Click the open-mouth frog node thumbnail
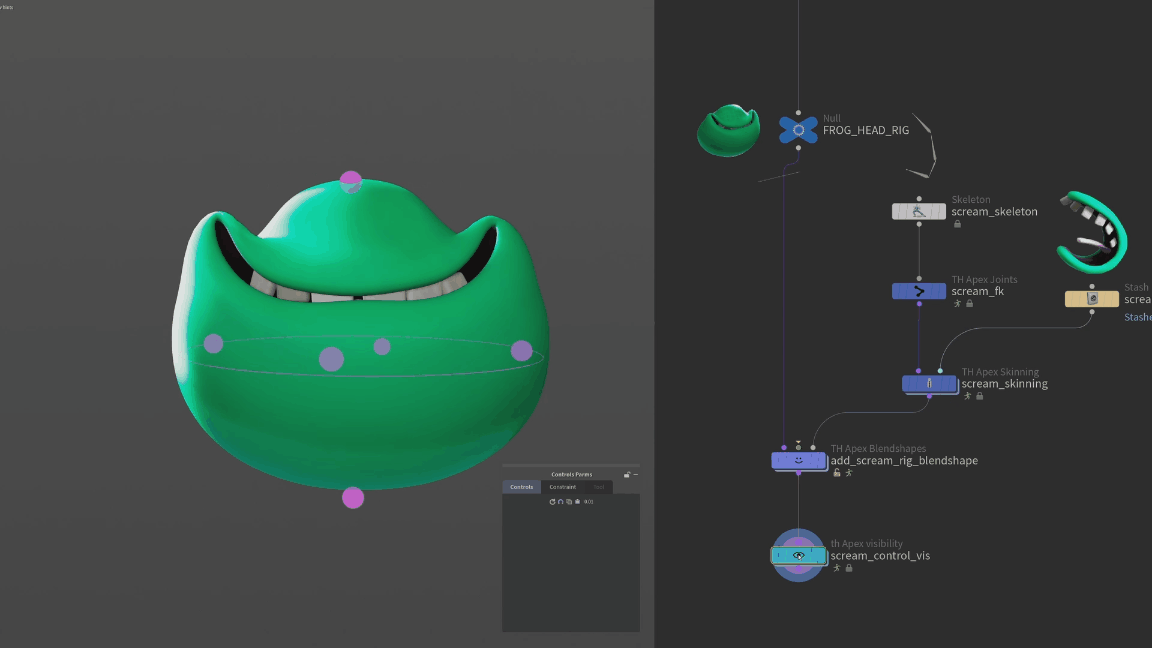 (1092, 232)
